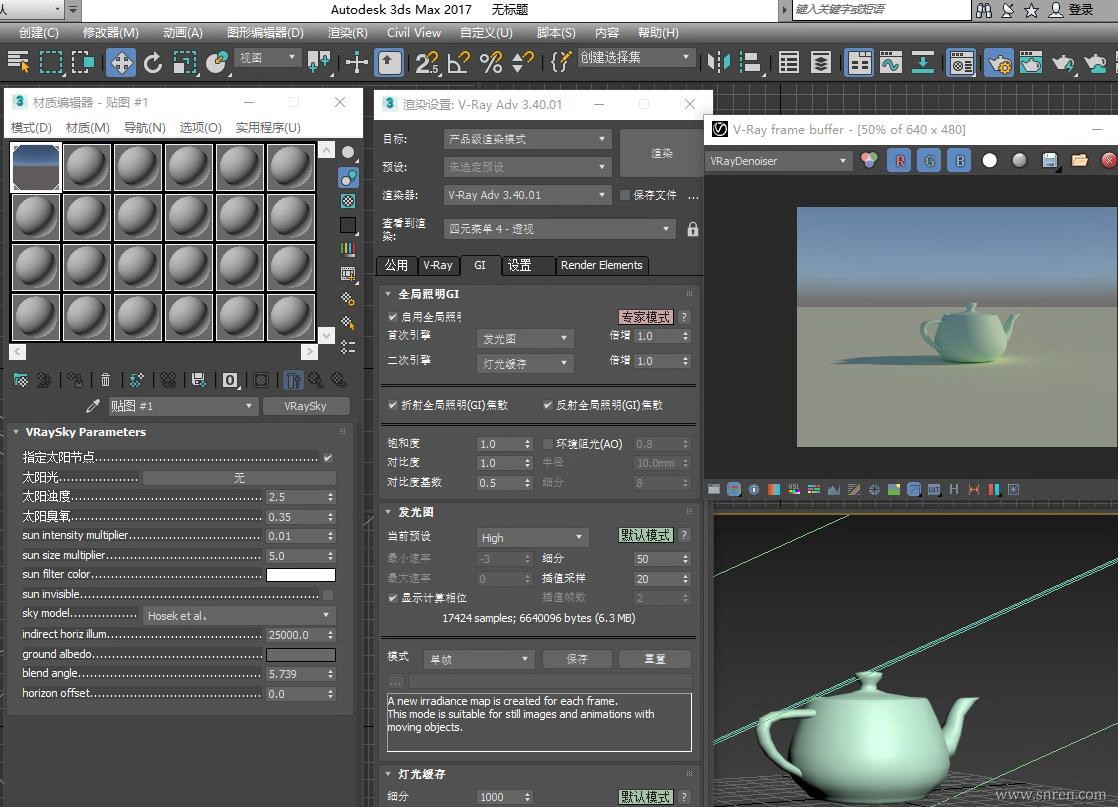Click the lock icon beside view dropdown
The width and height of the screenshot is (1118, 807).
tap(693, 229)
